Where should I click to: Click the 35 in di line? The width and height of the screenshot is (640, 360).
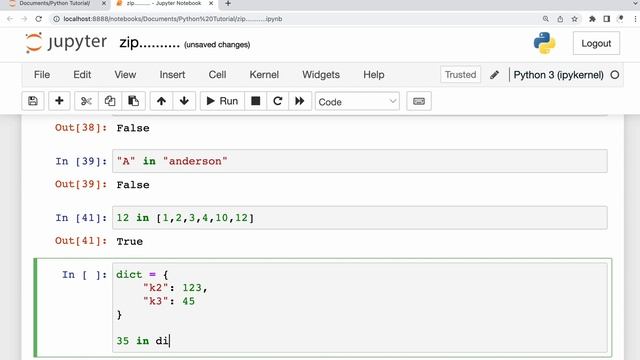[x=142, y=341]
